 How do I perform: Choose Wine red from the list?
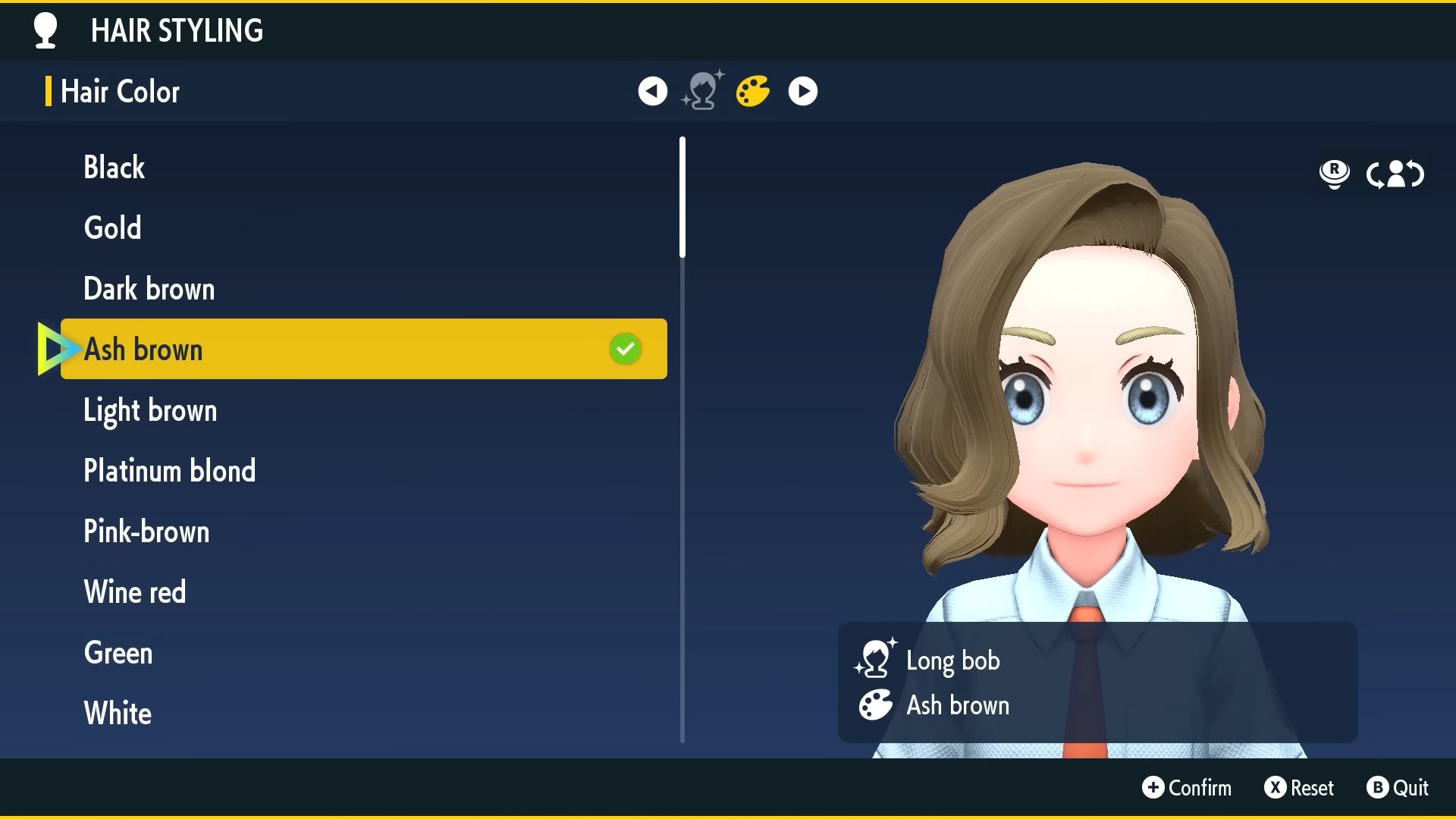point(134,592)
